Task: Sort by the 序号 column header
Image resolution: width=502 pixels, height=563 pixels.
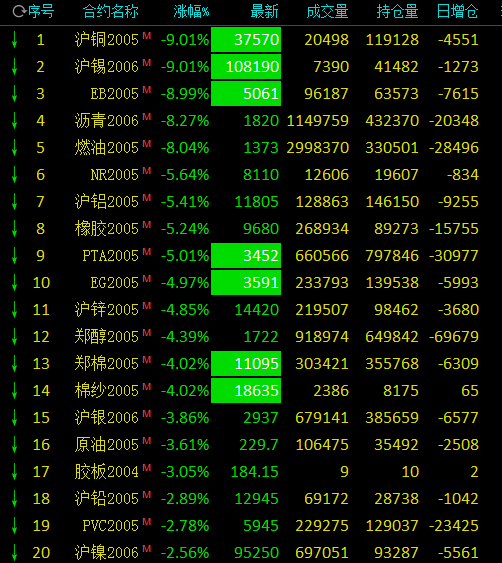Action: [x=41, y=11]
